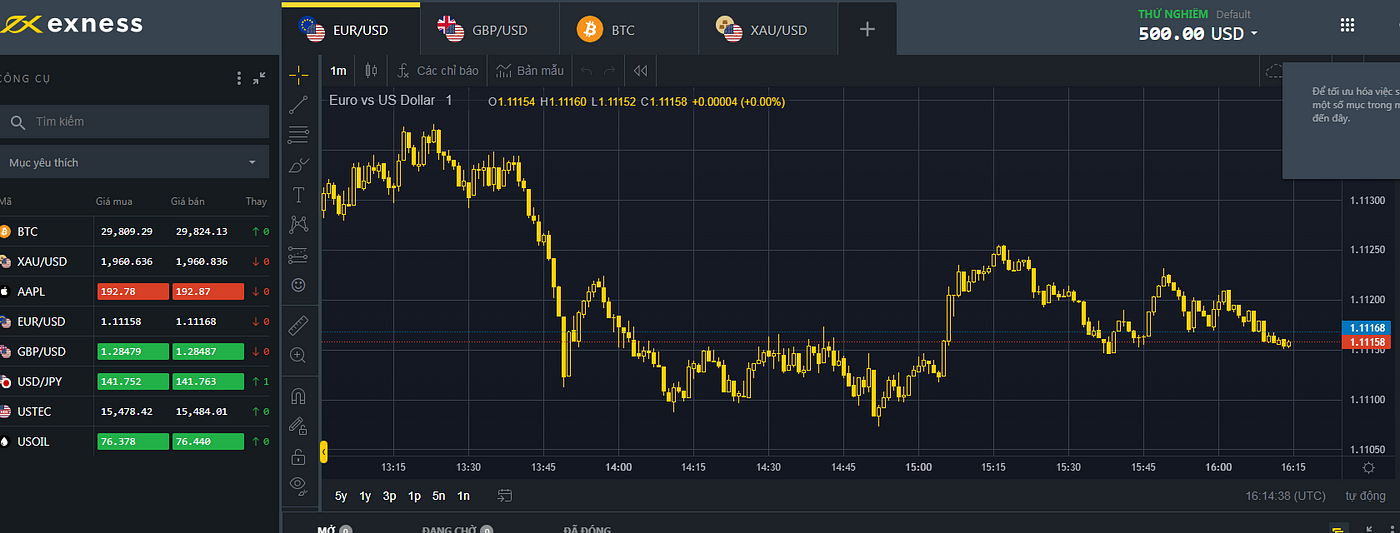Sort watchlist by Giá mua column header
This screenshot has width=1400, height=533.
[114, 201]
